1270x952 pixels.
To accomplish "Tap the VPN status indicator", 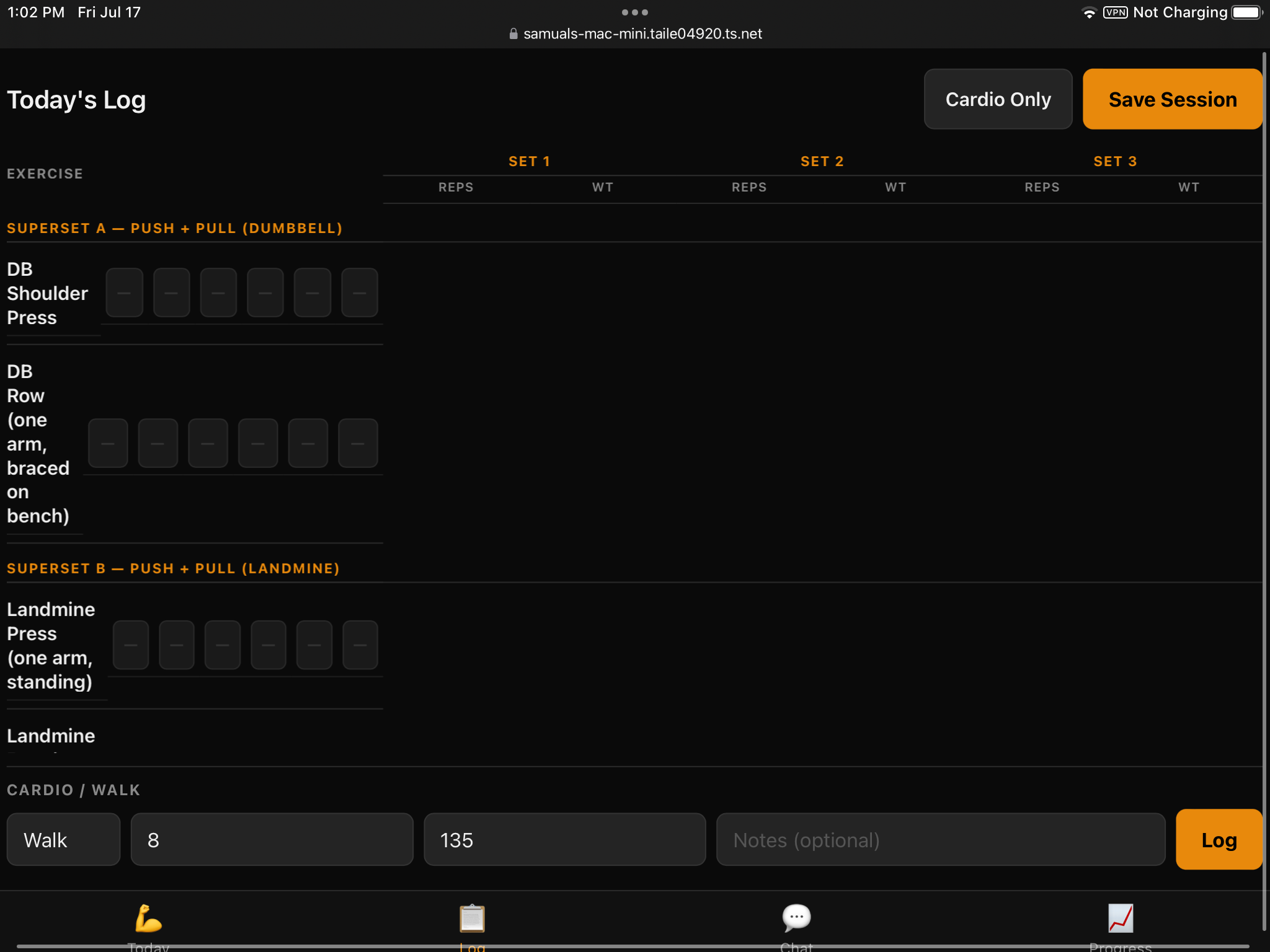I will 1115,12.
